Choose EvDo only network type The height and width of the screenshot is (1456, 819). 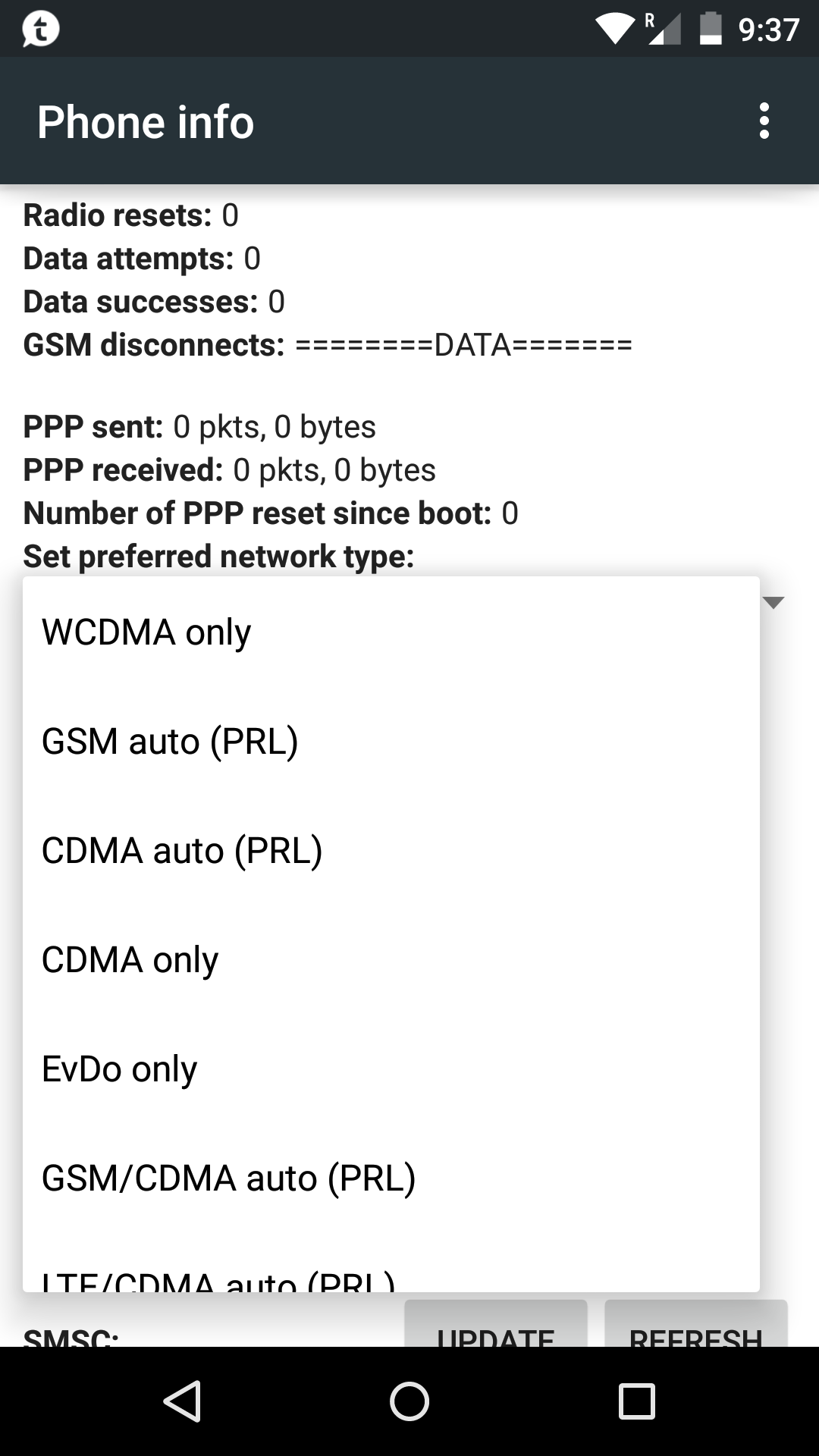[391, 1068]
